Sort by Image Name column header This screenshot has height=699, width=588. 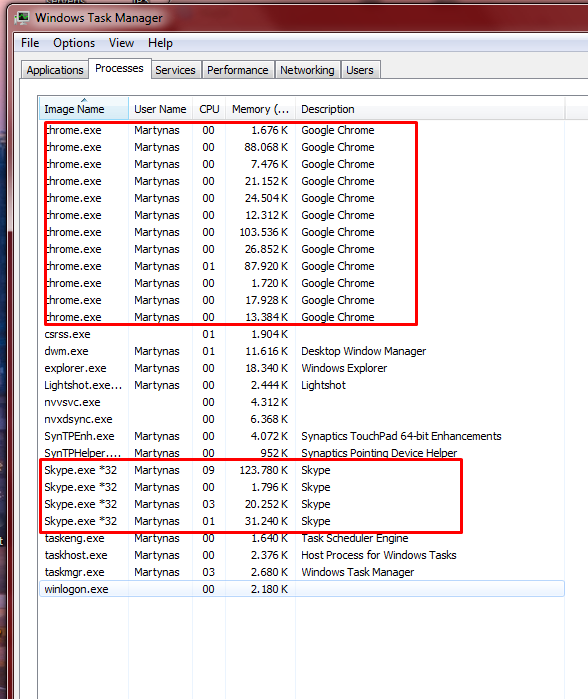click(x=84, y=109)
